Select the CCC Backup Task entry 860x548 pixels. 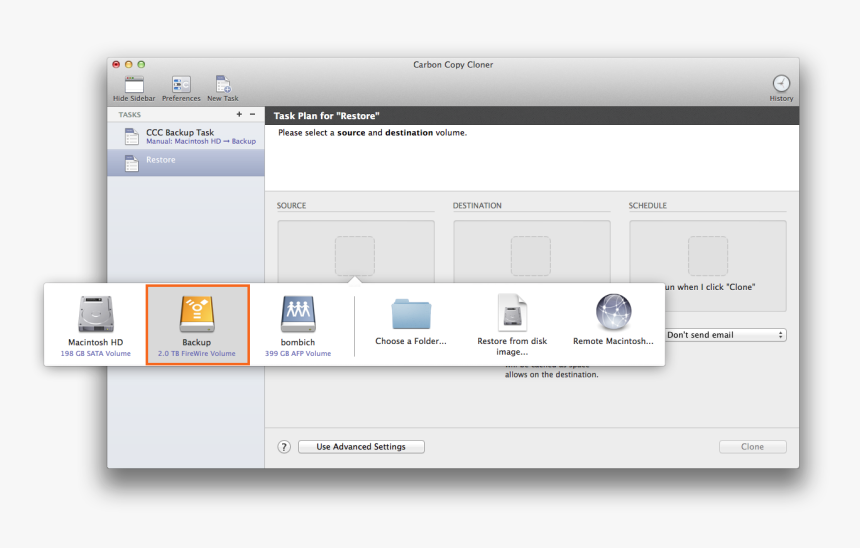186,136
